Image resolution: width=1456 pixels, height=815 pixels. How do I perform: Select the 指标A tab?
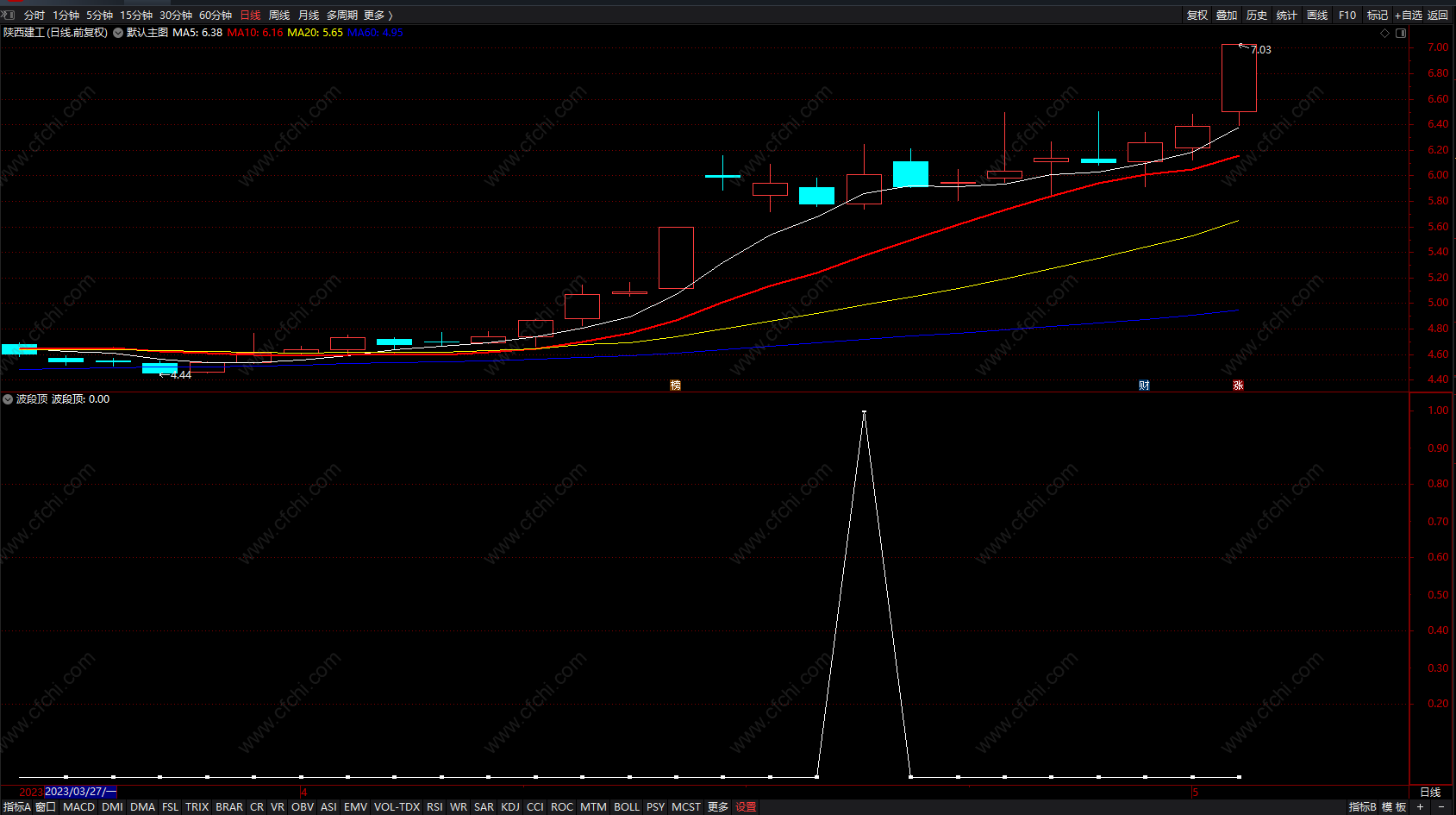pos(16,807)
